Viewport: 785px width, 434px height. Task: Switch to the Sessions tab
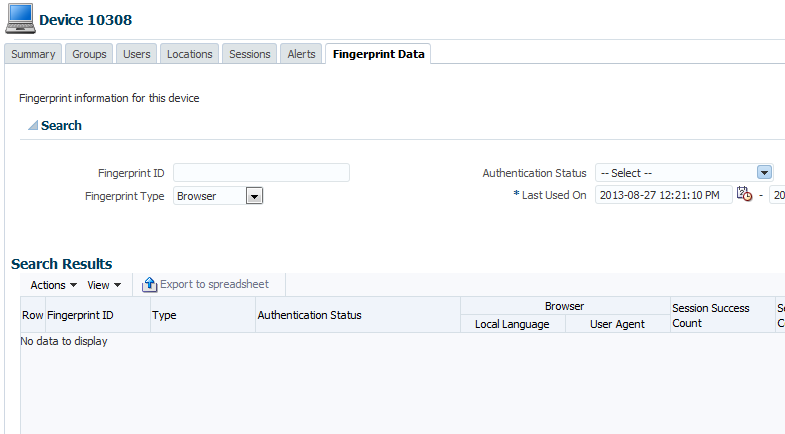tap(249, 54)
